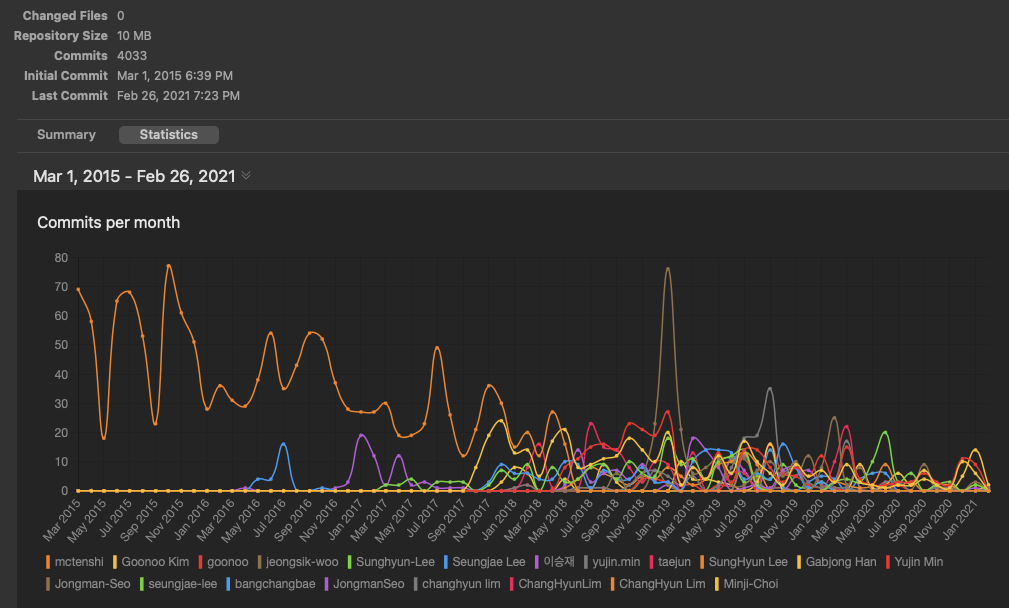The height and width of the screenshot is (608, 1009).
Task: Select Goonoo Kim in the chart legend
Action: coord(151,562)
